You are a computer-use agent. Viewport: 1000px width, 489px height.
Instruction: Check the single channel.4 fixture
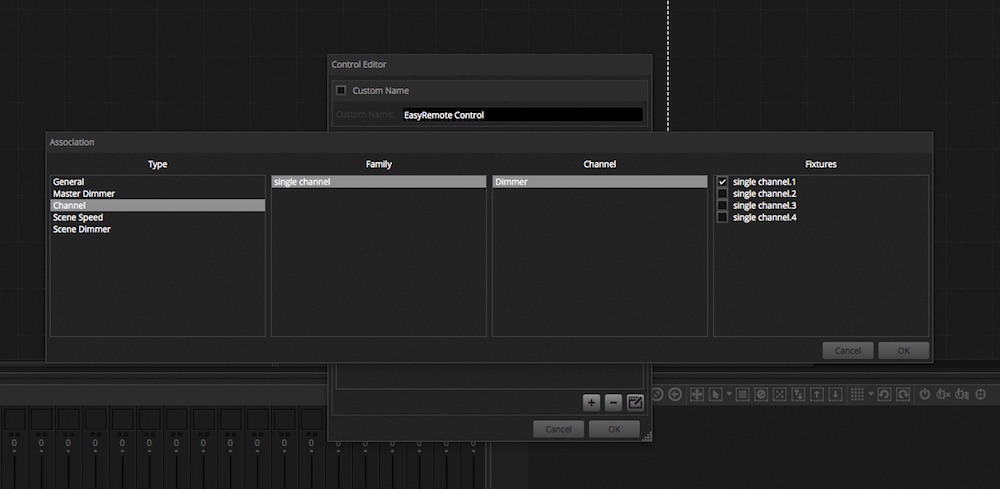tap(723, 217)
